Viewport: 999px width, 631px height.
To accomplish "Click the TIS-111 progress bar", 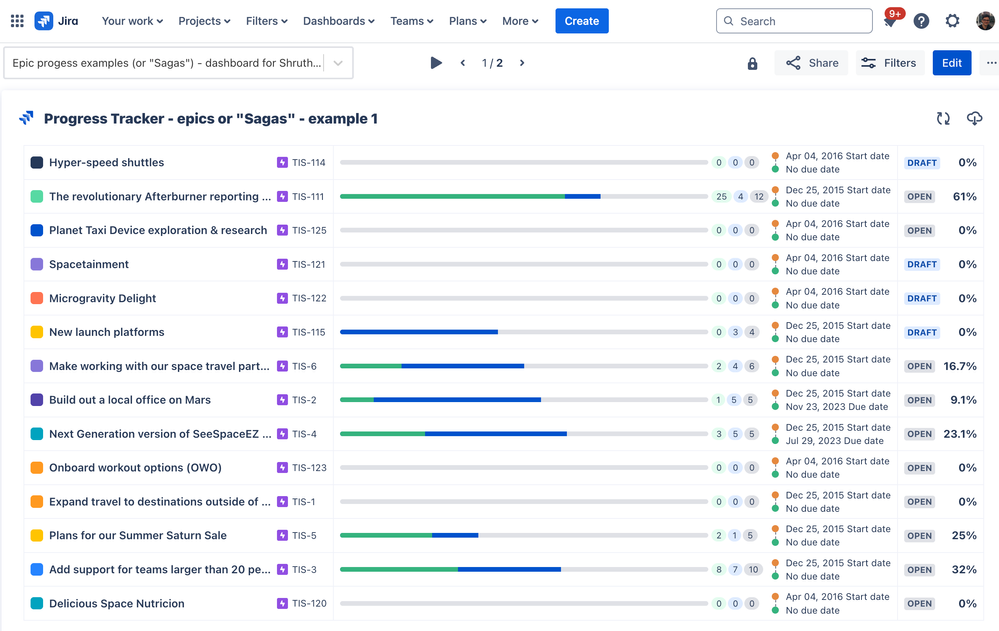I will point(524,196).
